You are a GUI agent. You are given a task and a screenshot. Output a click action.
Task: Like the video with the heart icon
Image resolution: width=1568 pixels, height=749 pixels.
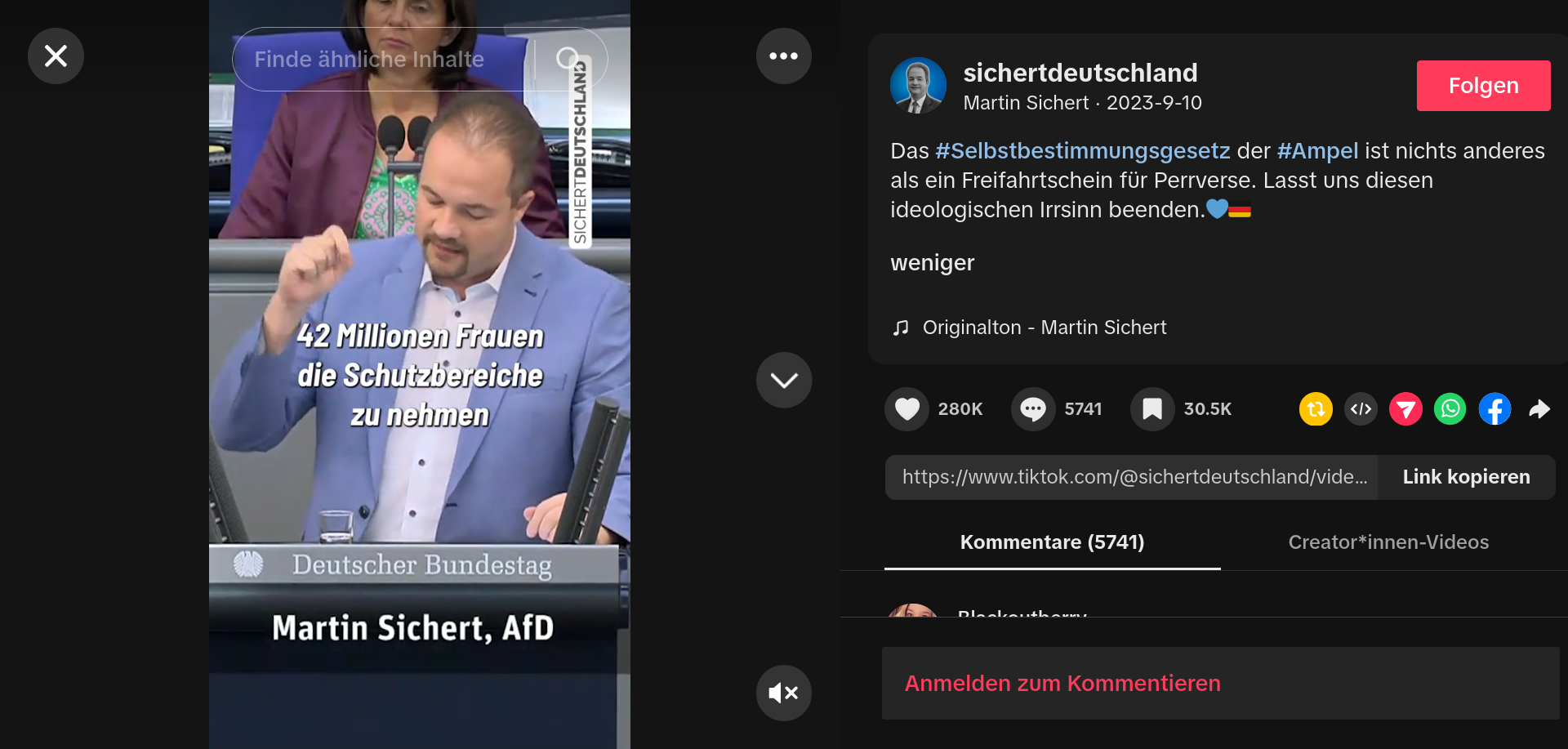tap(906, 408)
